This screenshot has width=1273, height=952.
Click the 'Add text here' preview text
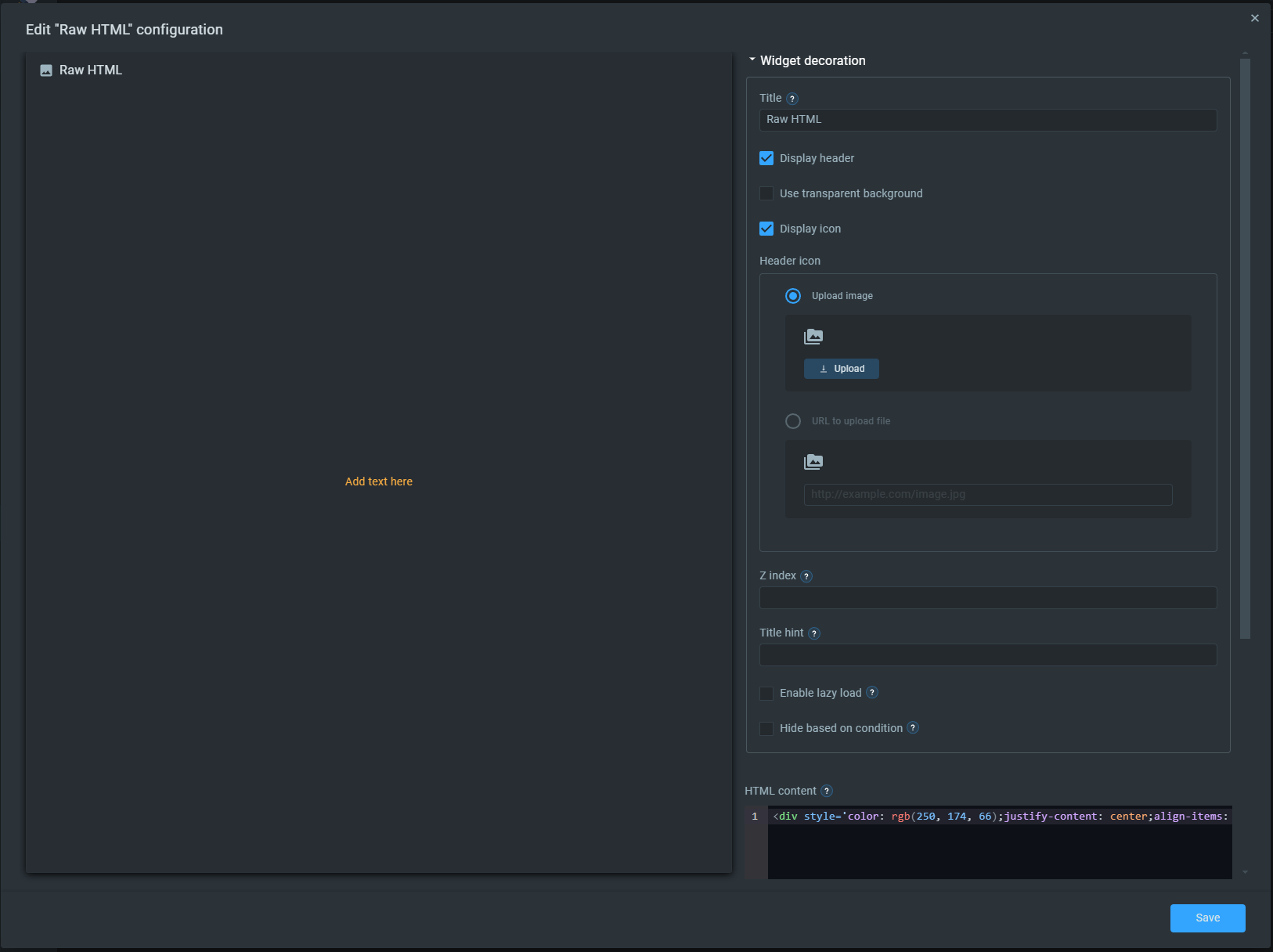(379, 481)
